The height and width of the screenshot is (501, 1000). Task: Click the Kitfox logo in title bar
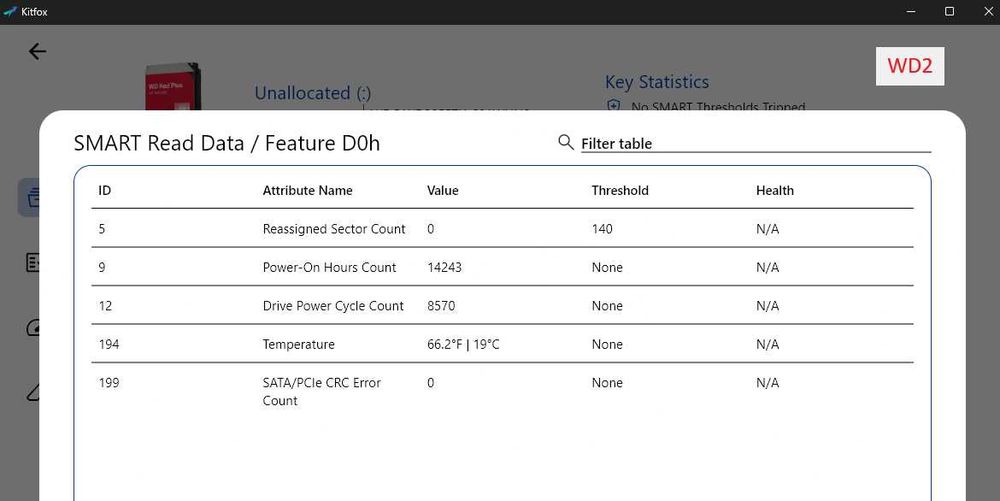[x=10, y=11]
